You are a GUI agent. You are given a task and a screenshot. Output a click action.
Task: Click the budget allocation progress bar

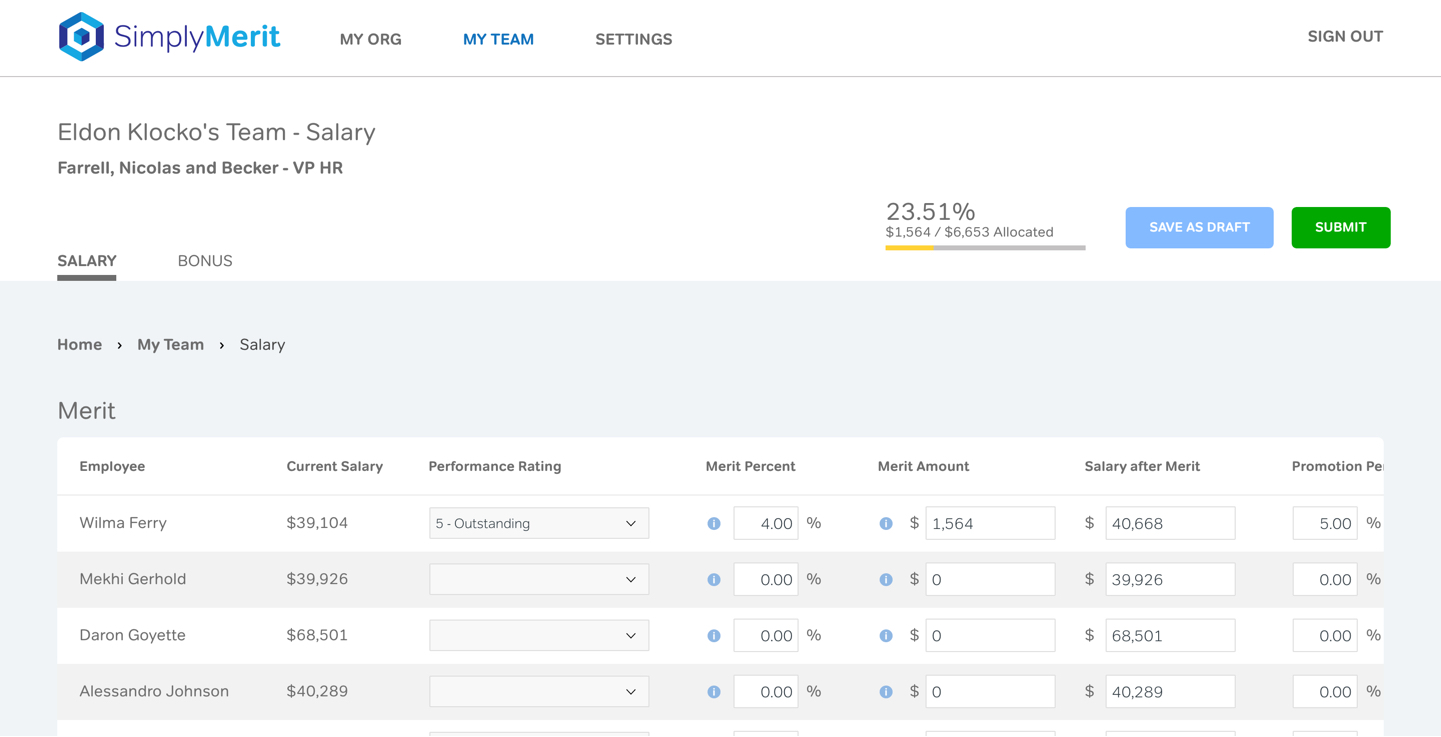click(985, 247)
